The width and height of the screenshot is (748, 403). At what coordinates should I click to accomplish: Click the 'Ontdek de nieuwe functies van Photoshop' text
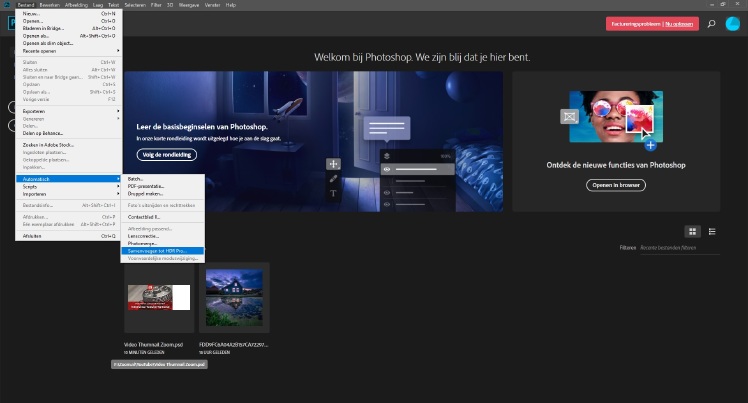(616, 165)
